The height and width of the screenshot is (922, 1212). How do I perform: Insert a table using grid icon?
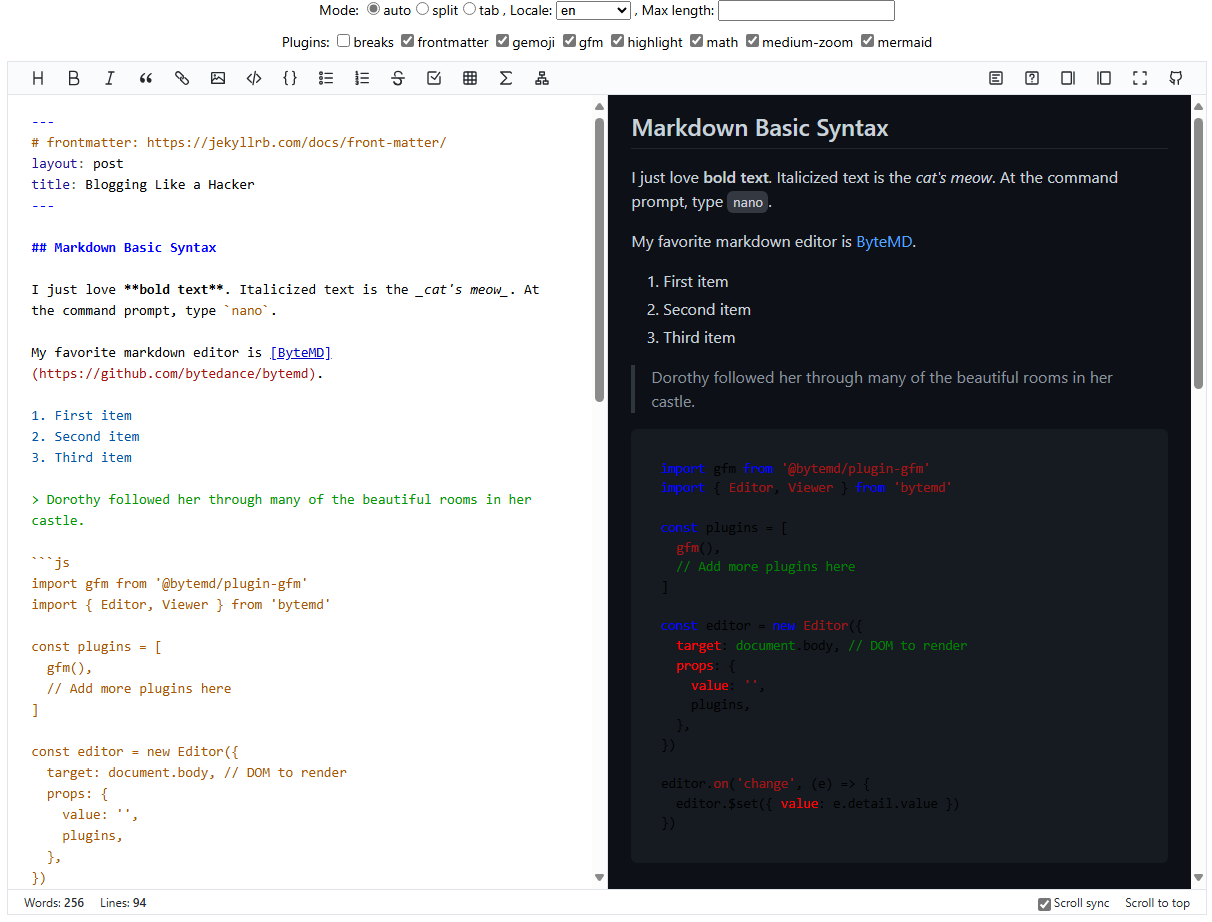(470, 78)
